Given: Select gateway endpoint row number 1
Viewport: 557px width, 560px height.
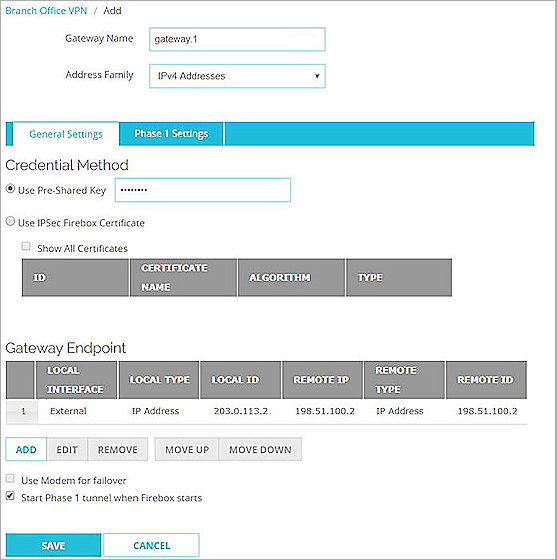Looking at the screenshot, I should 22,411.
